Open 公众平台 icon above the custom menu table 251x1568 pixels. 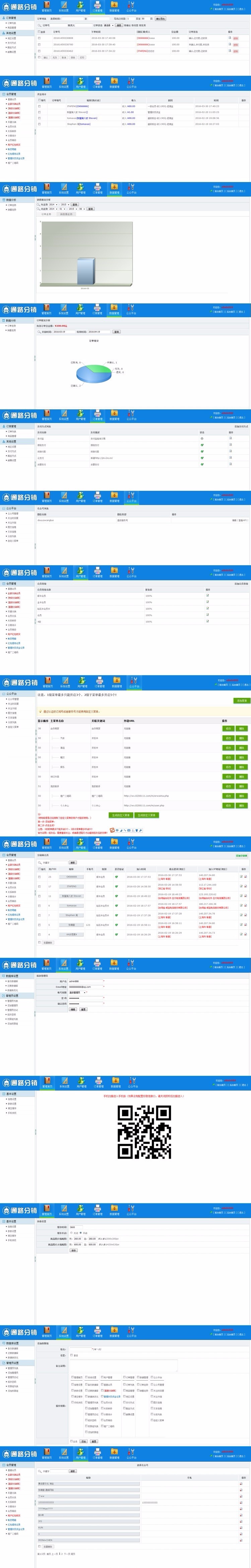click(134, 682)
